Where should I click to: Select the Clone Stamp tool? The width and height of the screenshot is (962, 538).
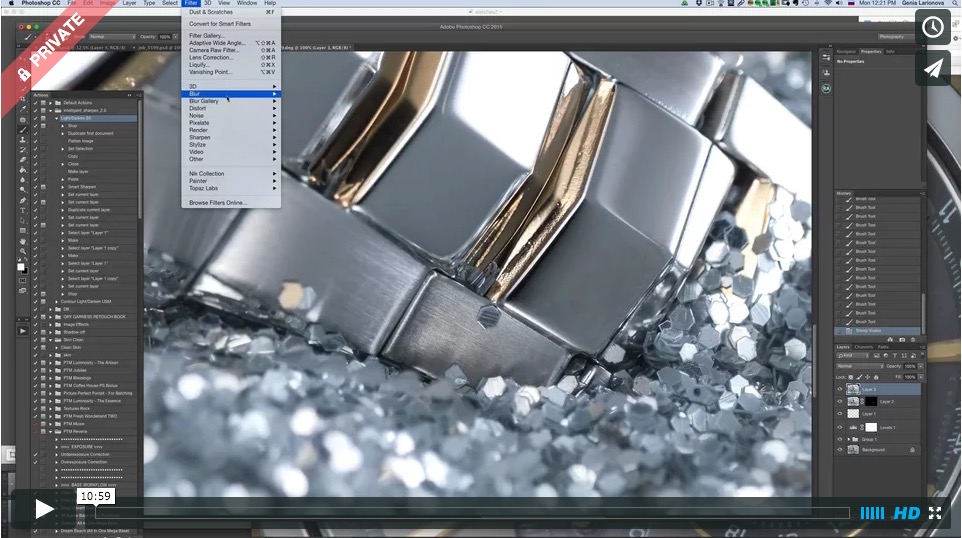pyautogui.click(x=23, y=140)
